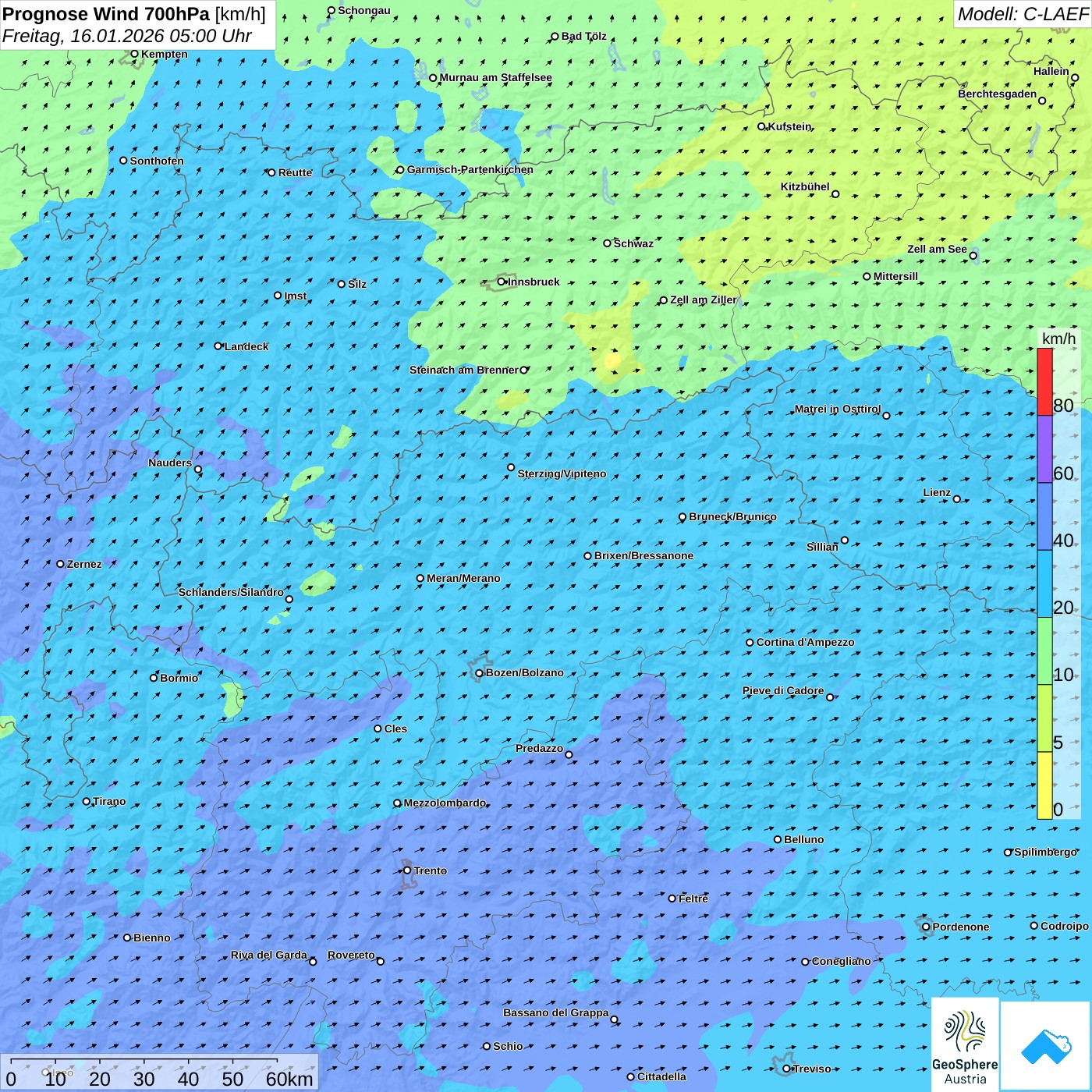Click the Imst city label
The height and width of the screenshot is (1092, 1092).
click(296, 296)
